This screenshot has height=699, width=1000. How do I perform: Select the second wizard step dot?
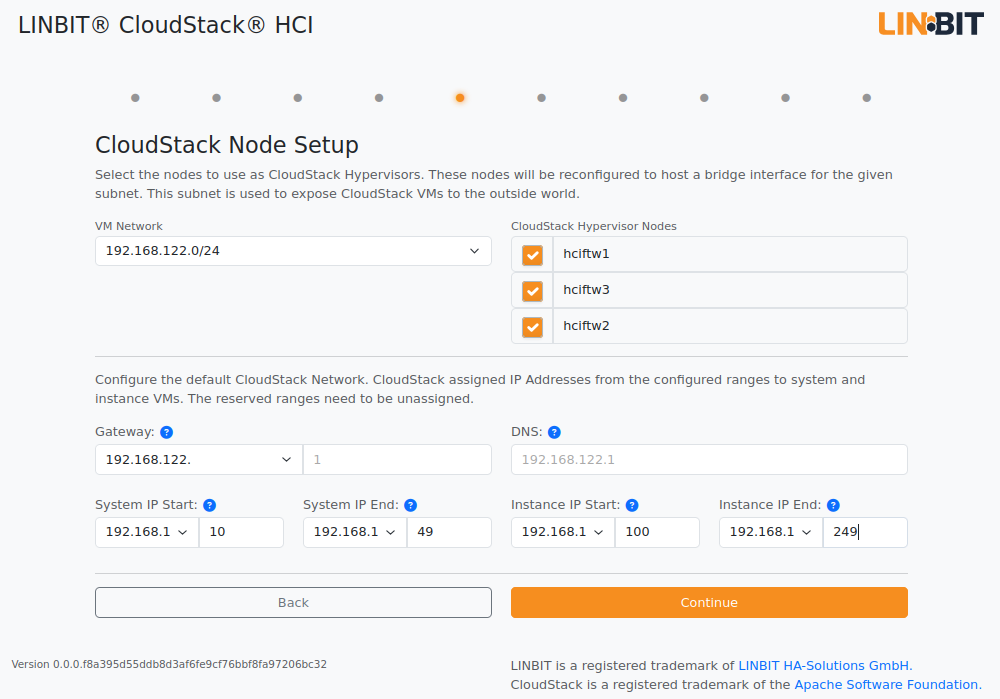[x=216, y=98]
